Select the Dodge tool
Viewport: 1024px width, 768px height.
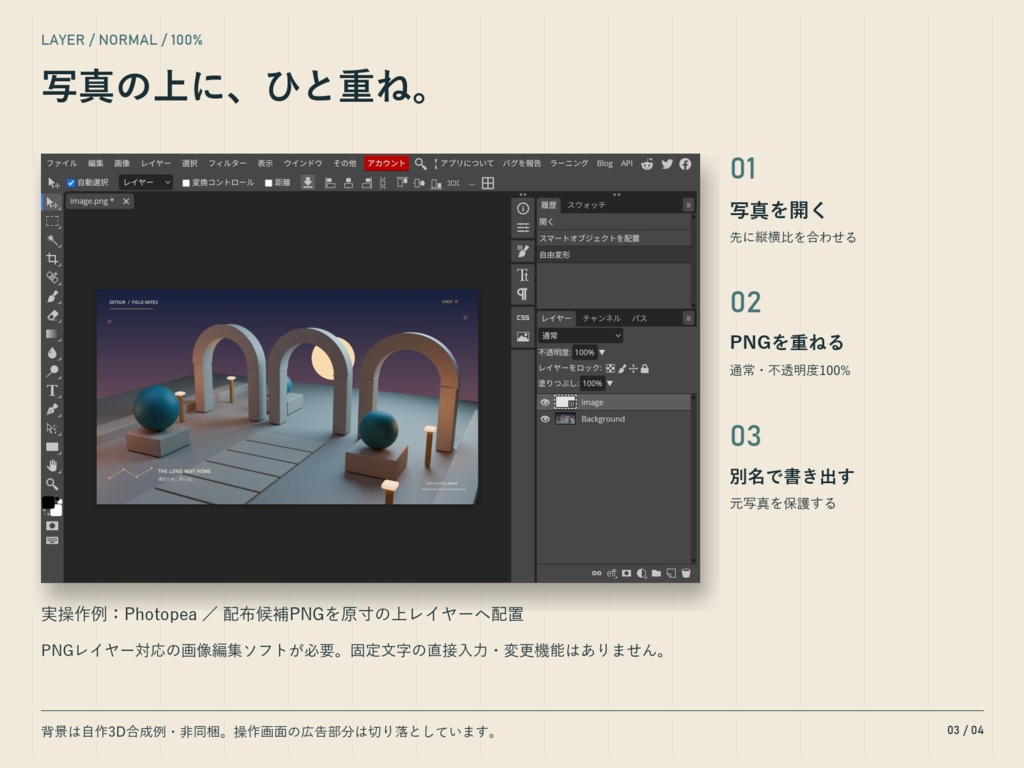click(52, 372)
